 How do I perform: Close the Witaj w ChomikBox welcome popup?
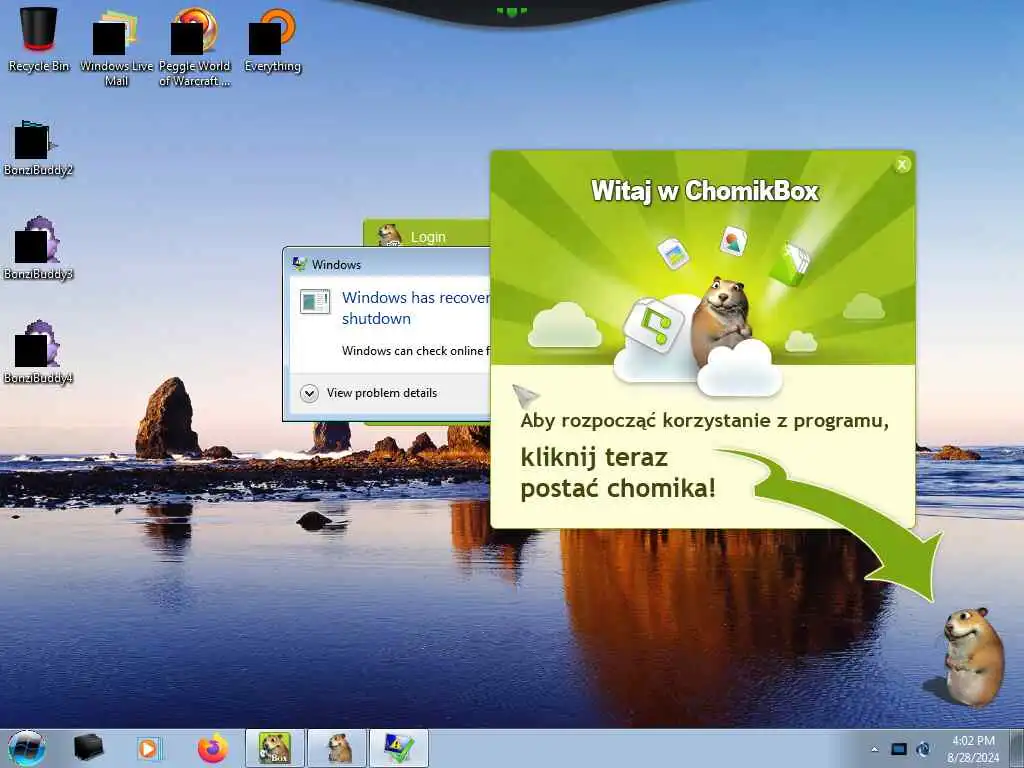[902, 165]
